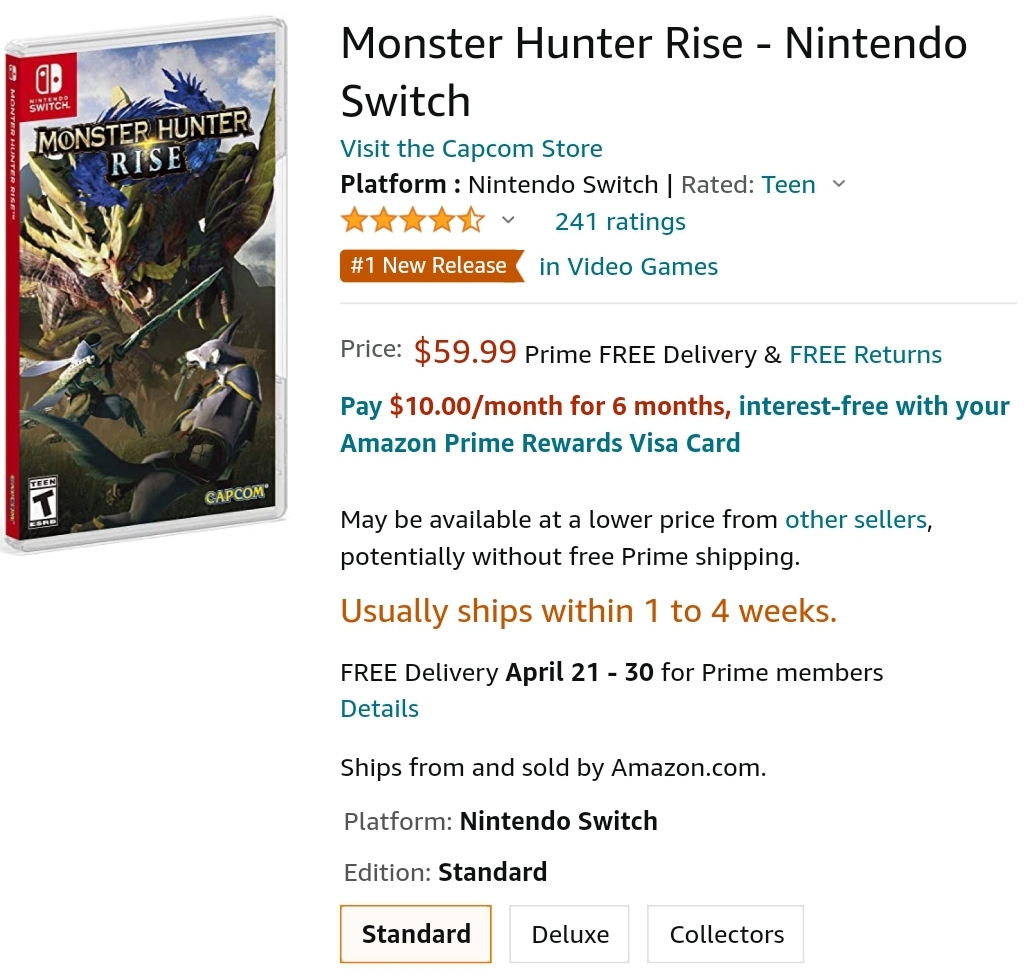Click the star rating icons
Screen dimensions: 1024x975
click(x=412, y=221)
